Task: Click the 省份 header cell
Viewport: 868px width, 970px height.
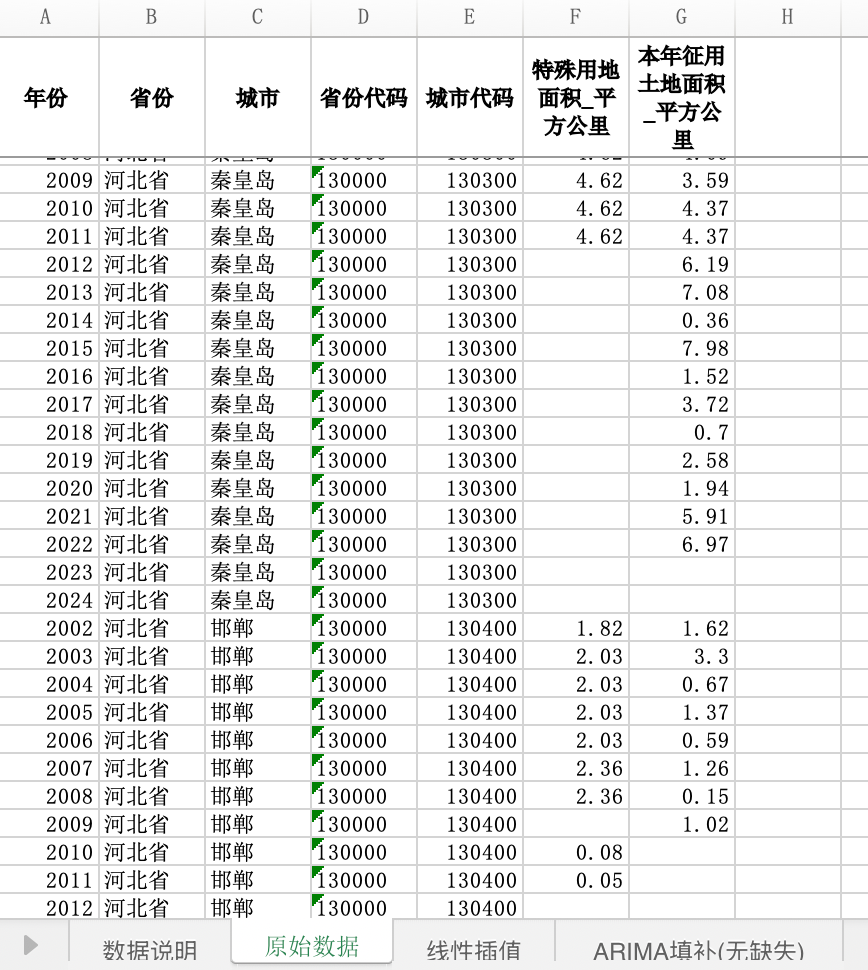Action: [x=152, y=97]
